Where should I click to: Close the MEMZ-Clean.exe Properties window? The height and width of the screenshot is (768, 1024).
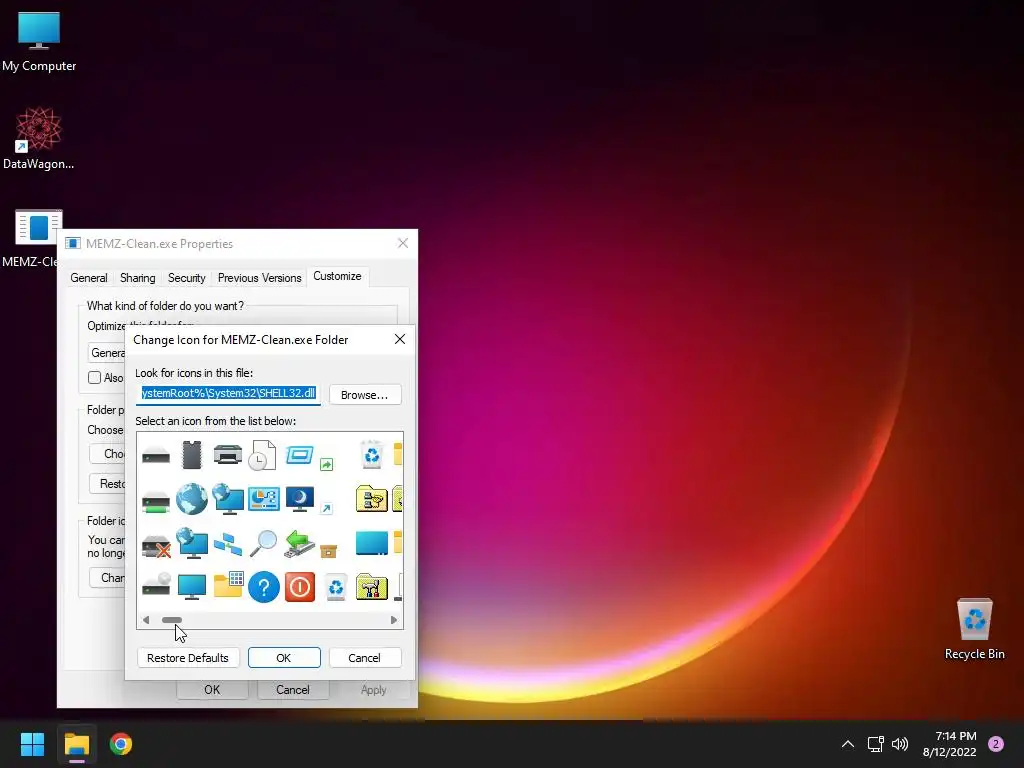pyautogui.click(x=403, y=243)
